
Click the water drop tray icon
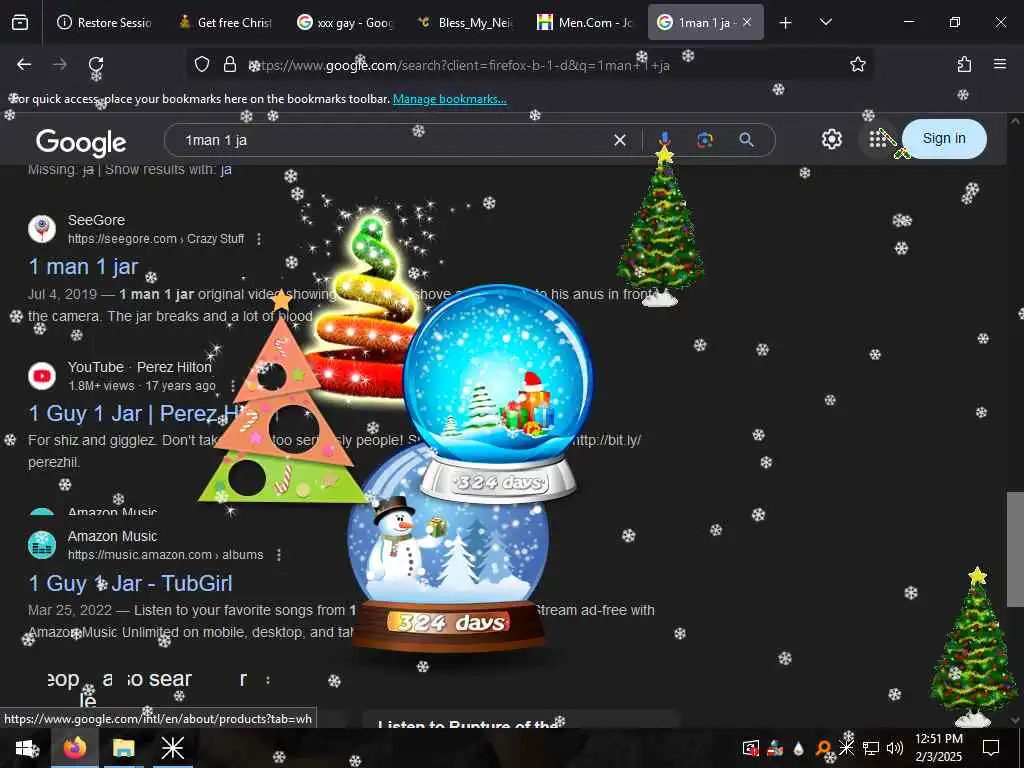pos(798,748)
